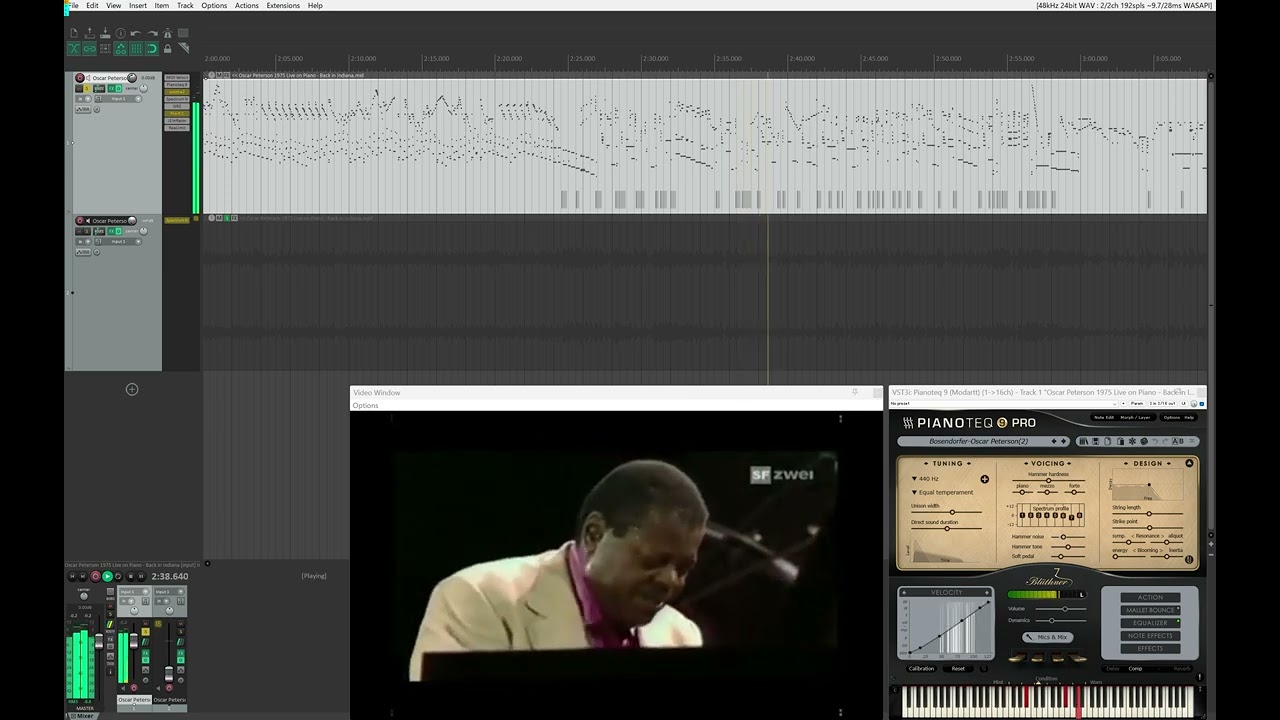
Task: Click the velocity Calibration button
Action: (x=921, y=668)
